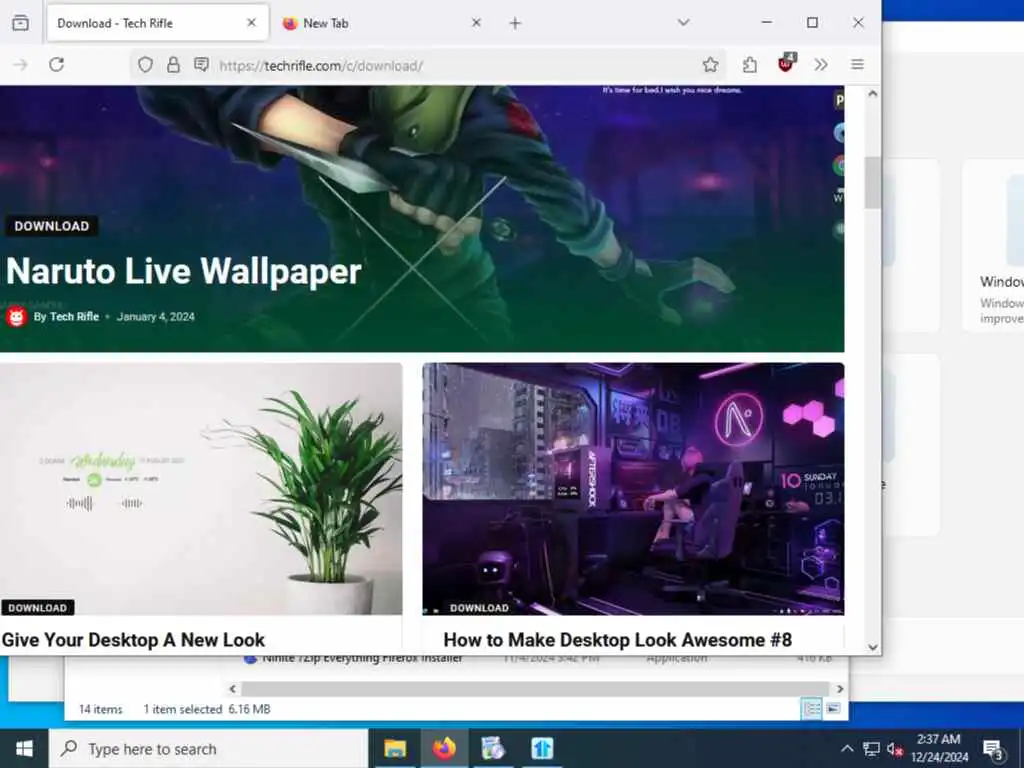Screen dimensions: 1024x768
Task: Show site security padlock info
Action: [173, 65]
